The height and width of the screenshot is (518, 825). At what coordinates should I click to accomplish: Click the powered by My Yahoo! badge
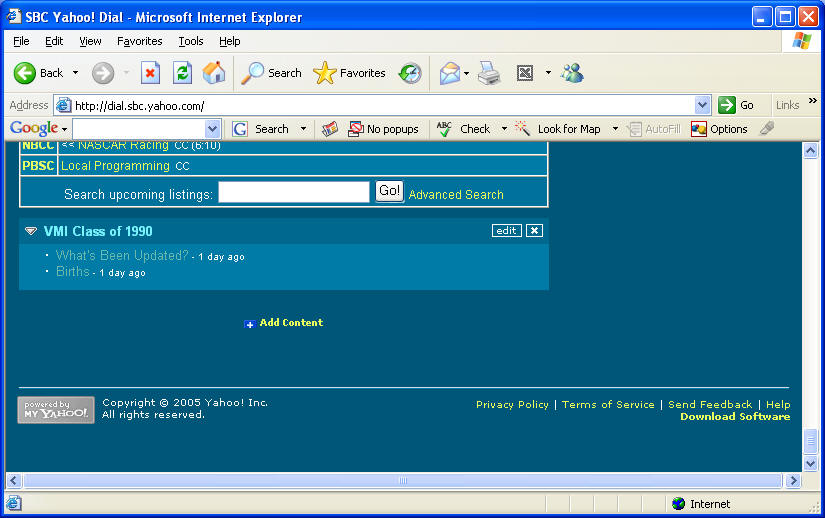click(56, 410)
